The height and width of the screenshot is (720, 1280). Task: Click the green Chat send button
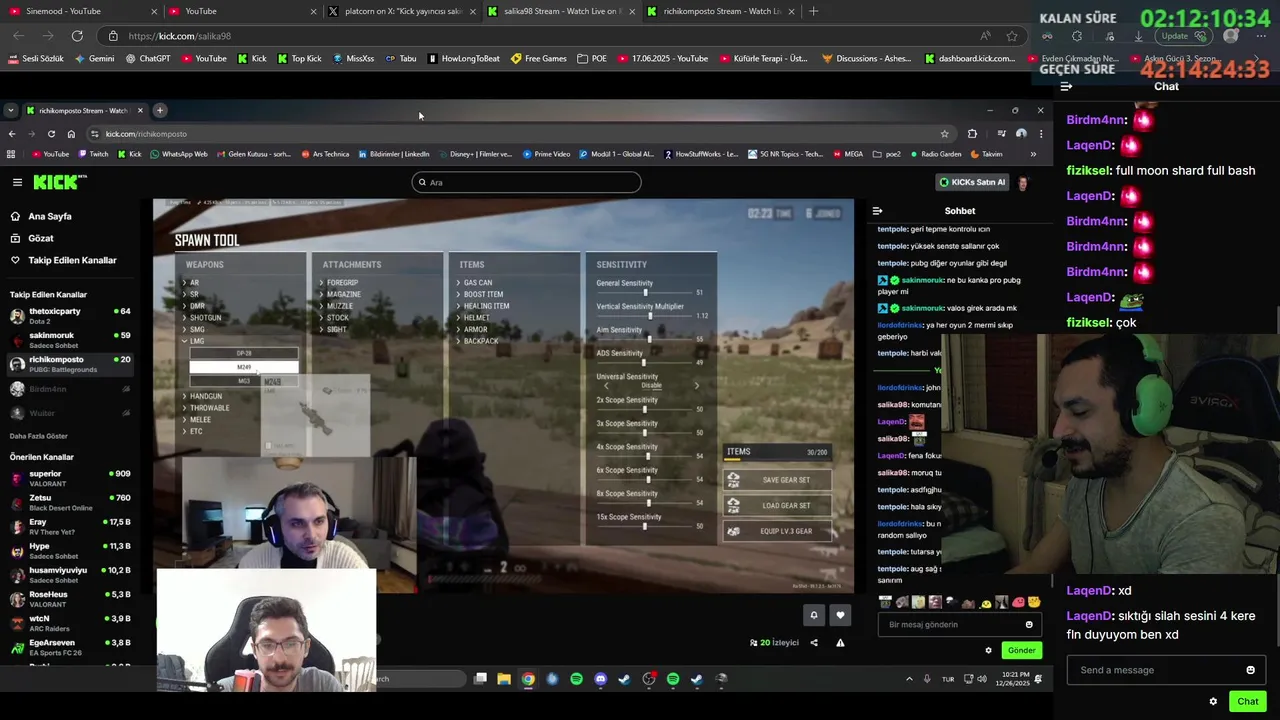point(1248,701)
